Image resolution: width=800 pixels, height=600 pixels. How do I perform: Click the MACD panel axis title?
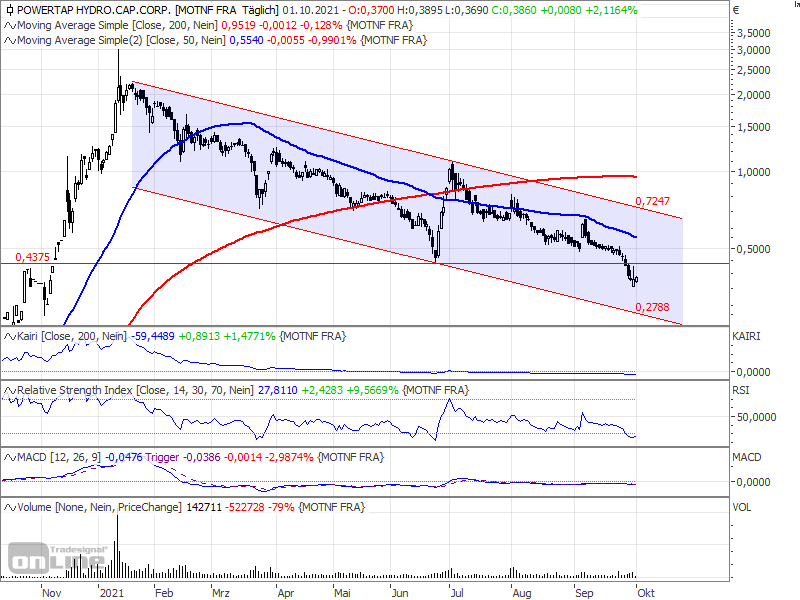pyautogui.click(x=746, y=457)
